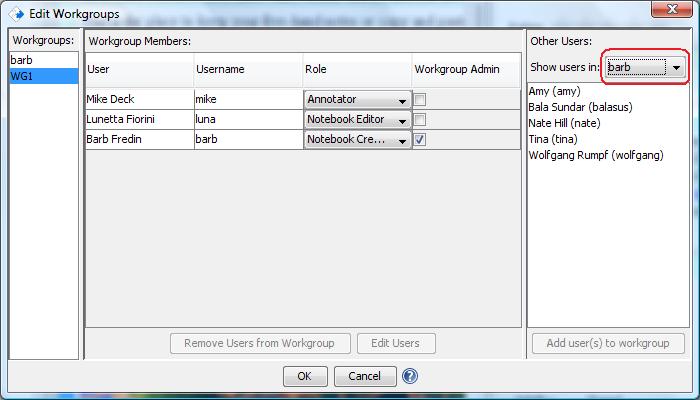Click the Lunetta Fiorini user cell
The height and width of the screenshot is (400, 700).
[x=139, y=119]
